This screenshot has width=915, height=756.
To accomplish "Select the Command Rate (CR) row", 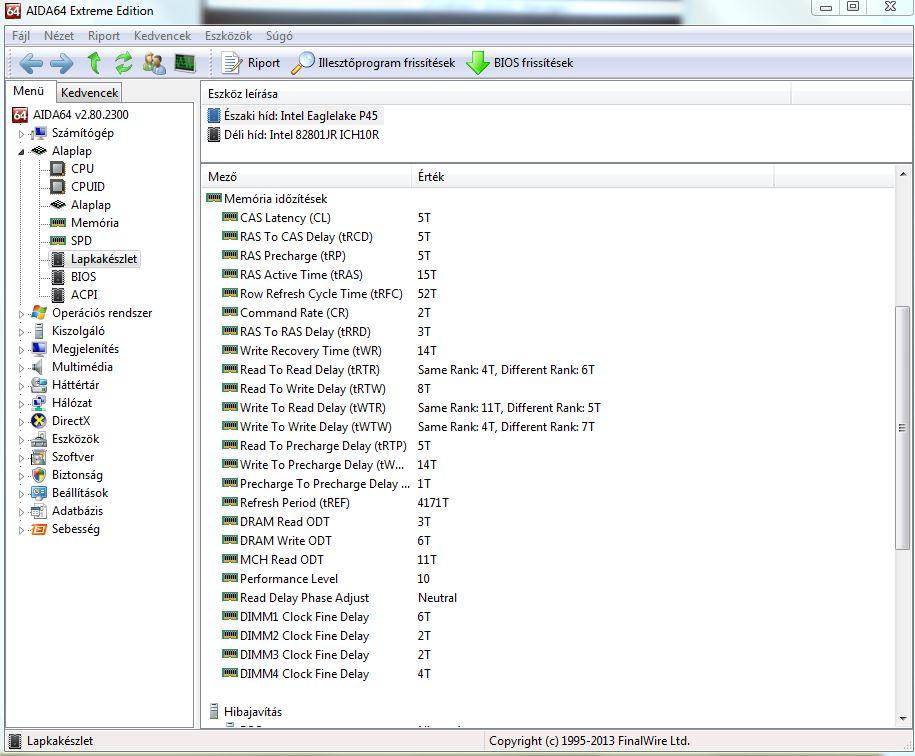I will tap(547, 313).
